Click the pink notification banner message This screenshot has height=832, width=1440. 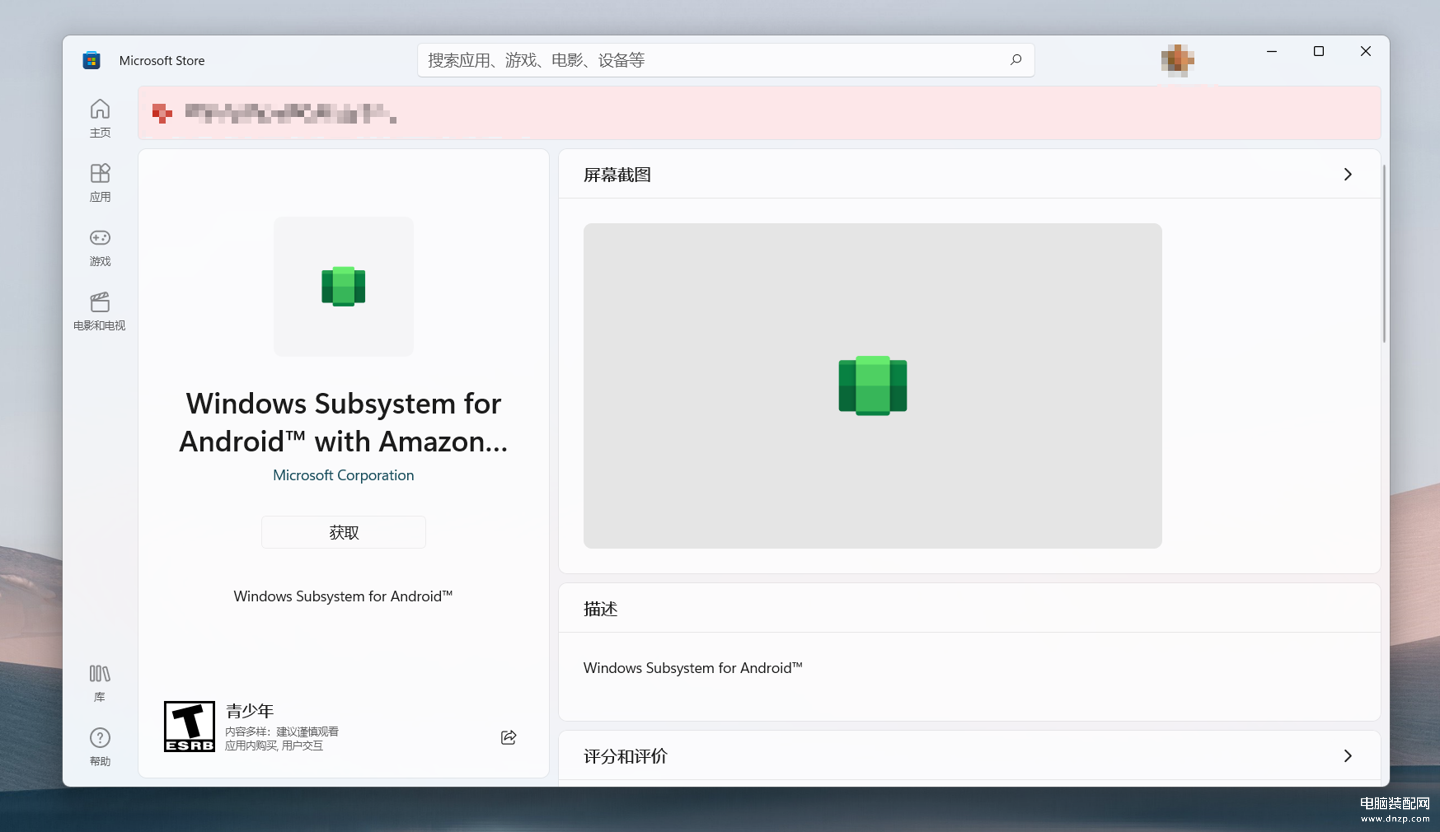[x=291, y=113]
